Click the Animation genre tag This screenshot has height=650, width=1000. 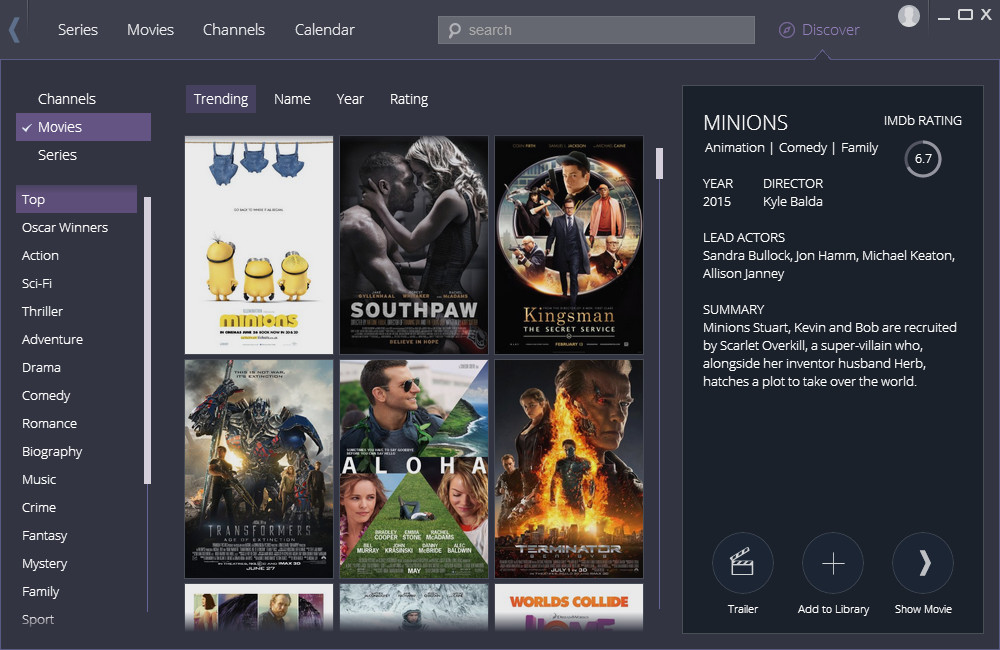pos(735,147)
